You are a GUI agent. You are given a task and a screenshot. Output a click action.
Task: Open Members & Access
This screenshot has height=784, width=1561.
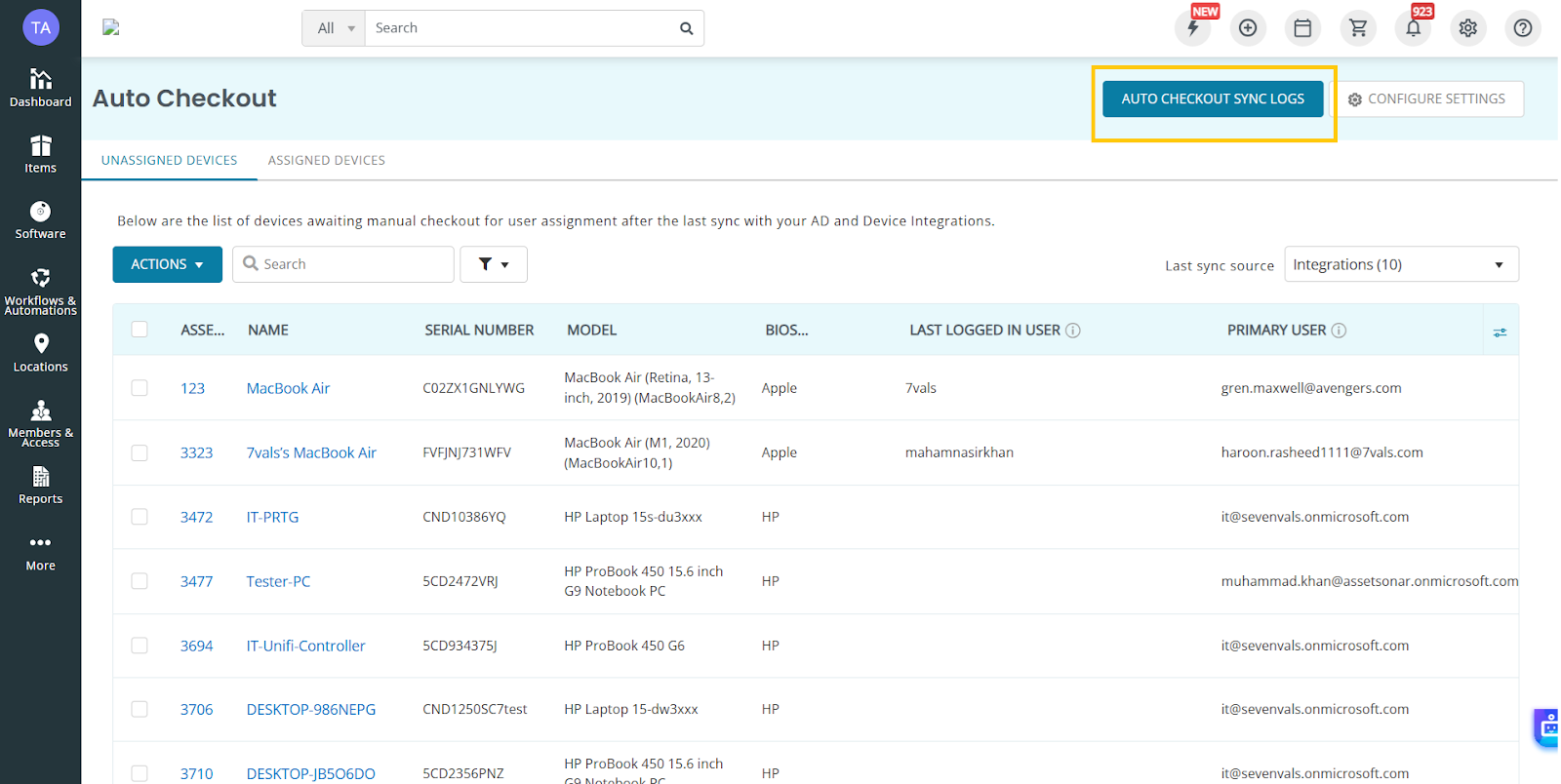click(x=40, y=423)
